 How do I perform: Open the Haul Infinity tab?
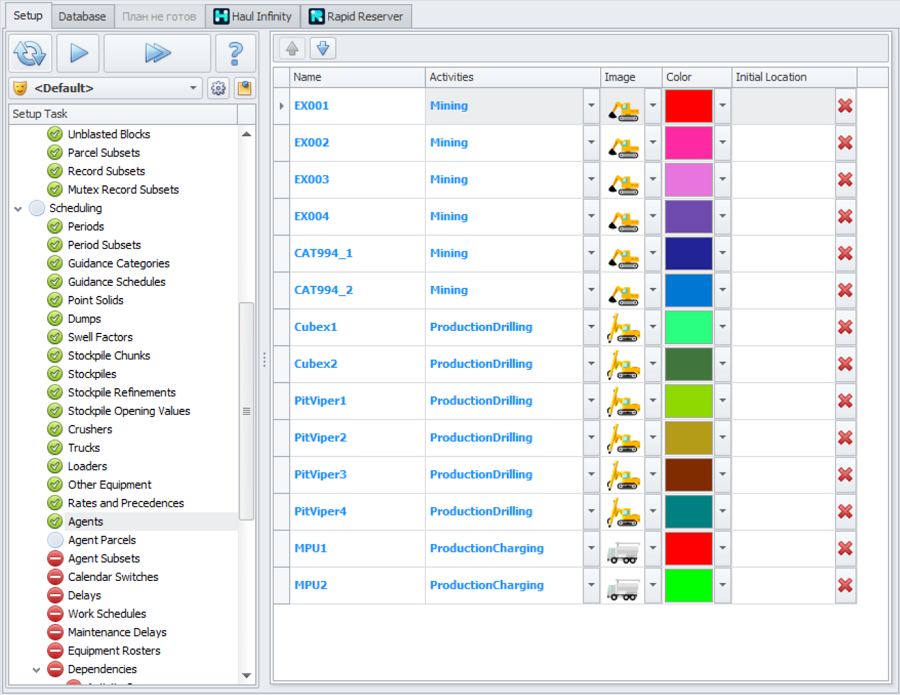pyautogui.click(x=253, y=16)
